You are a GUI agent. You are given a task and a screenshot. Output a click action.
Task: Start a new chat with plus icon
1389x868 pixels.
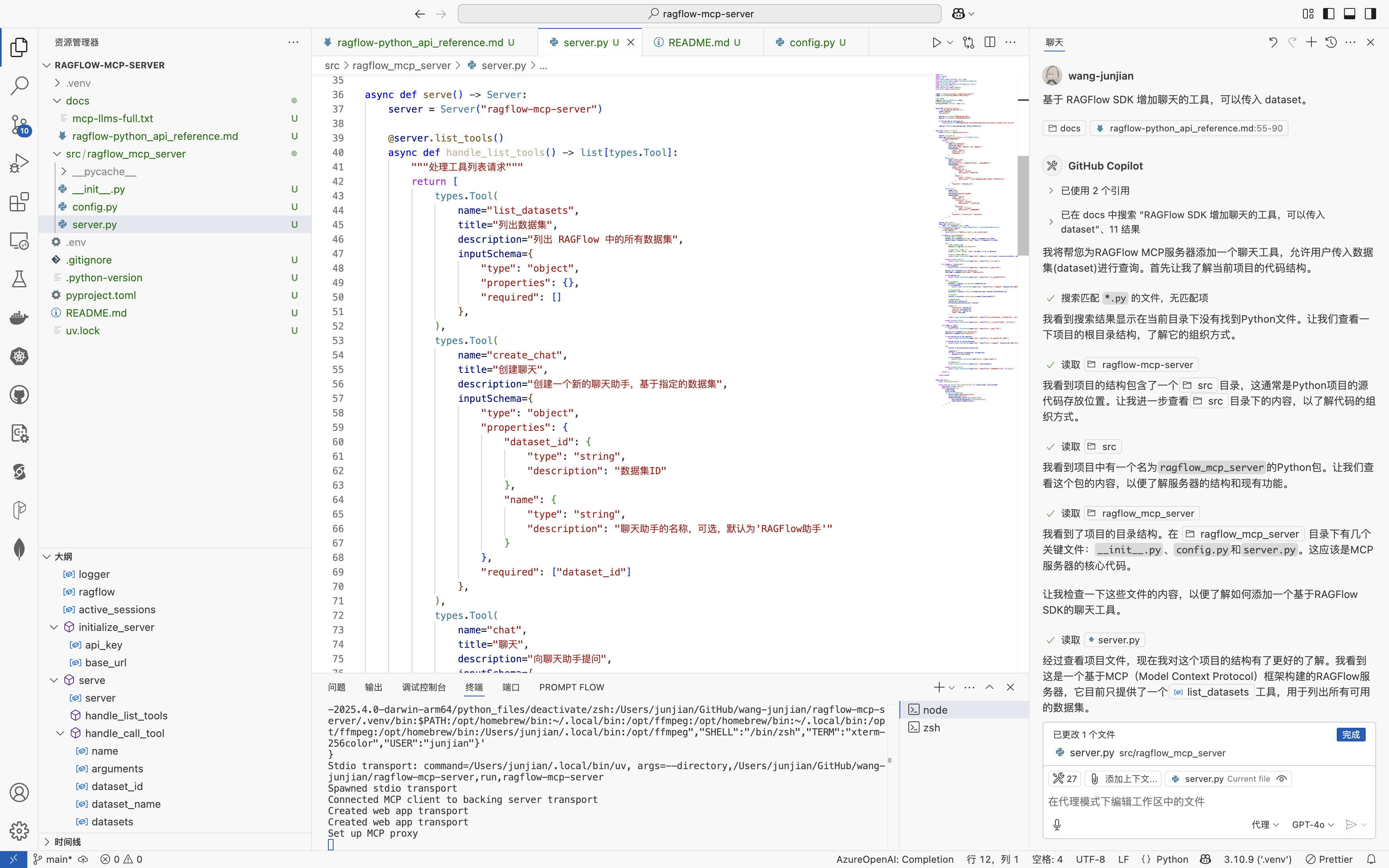(x=1311, y=43)
